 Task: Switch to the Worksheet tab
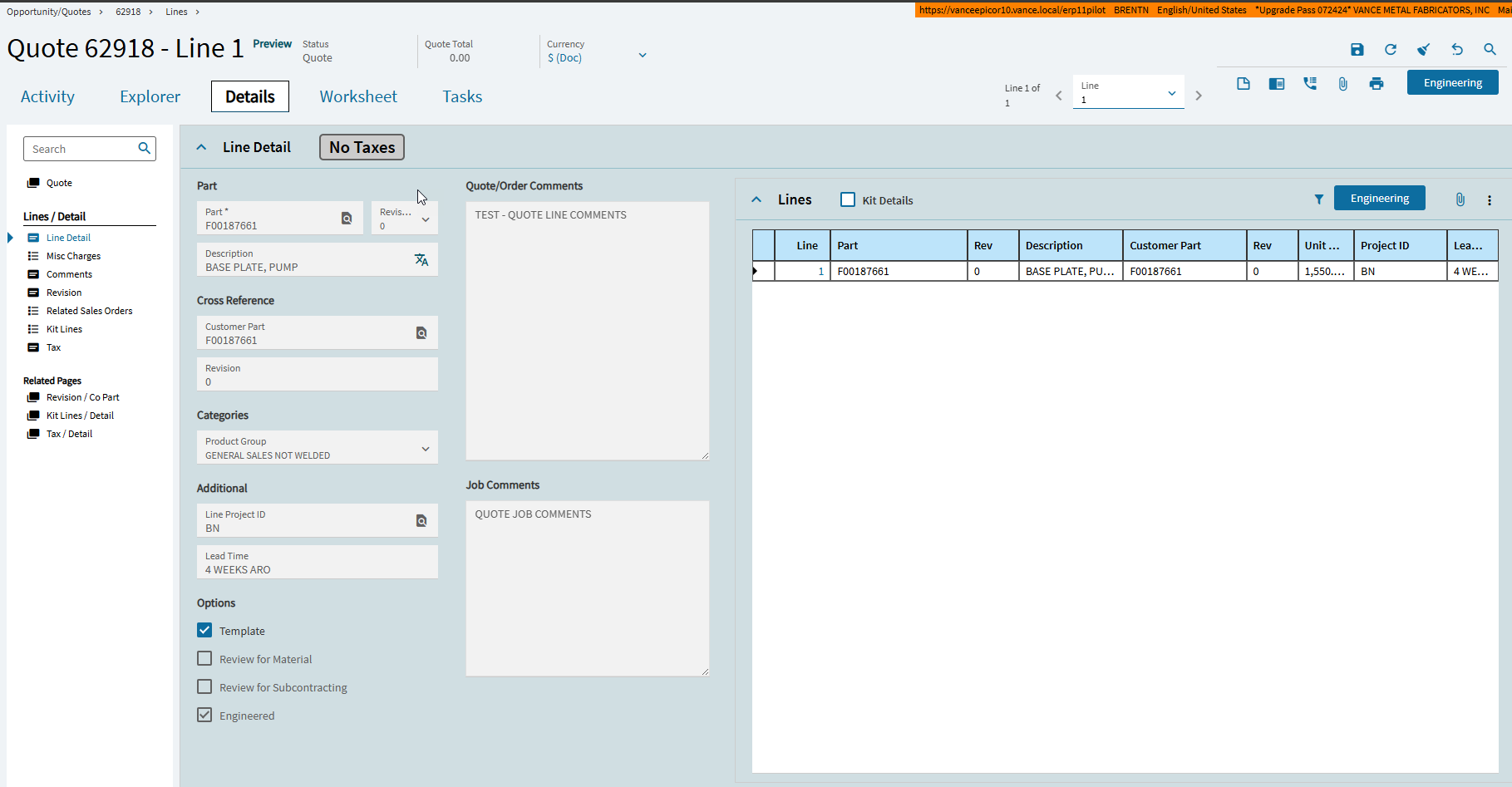pos(358,96)
